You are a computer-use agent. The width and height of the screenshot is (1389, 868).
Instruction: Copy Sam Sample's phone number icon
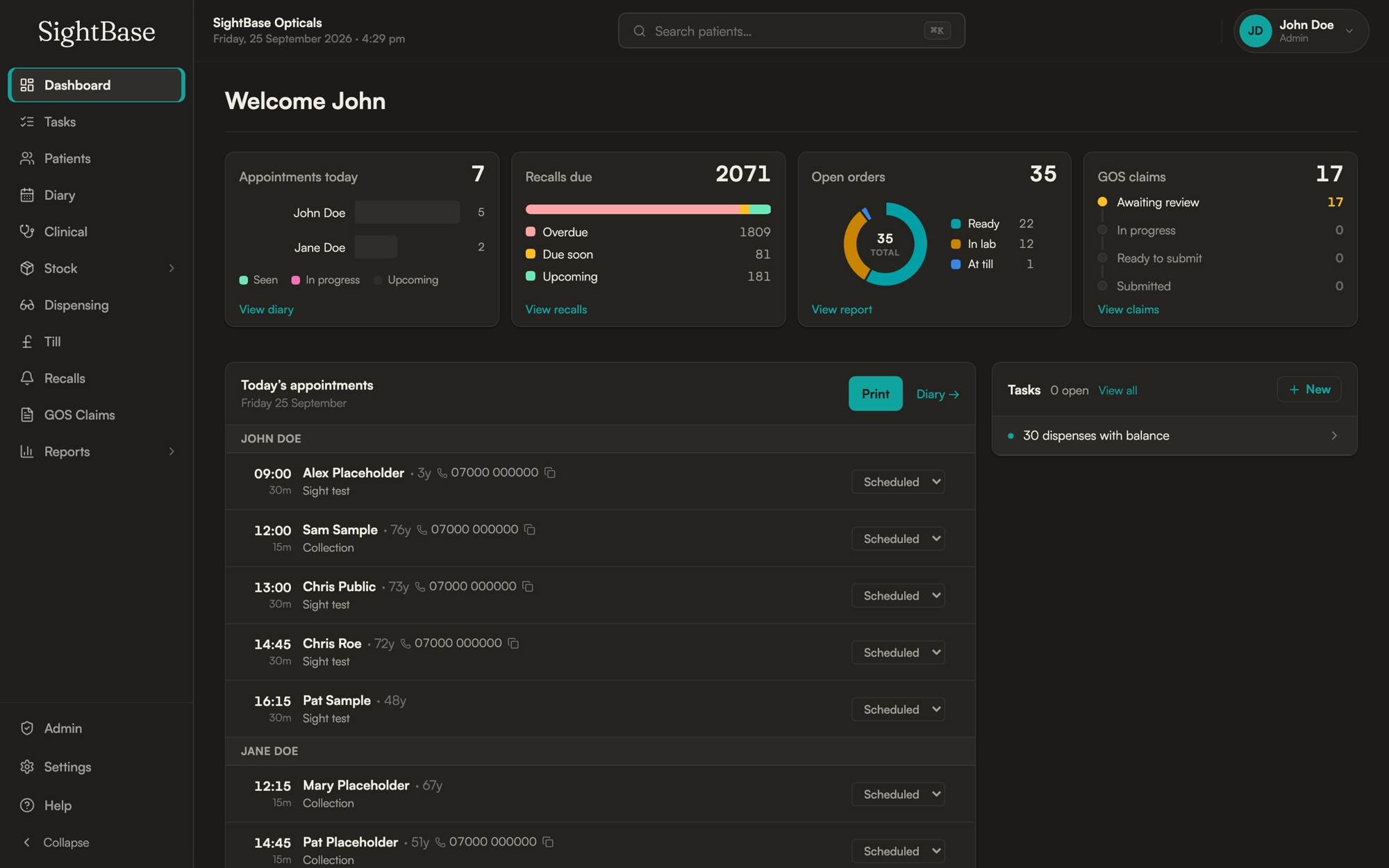(x=530, y=529)
